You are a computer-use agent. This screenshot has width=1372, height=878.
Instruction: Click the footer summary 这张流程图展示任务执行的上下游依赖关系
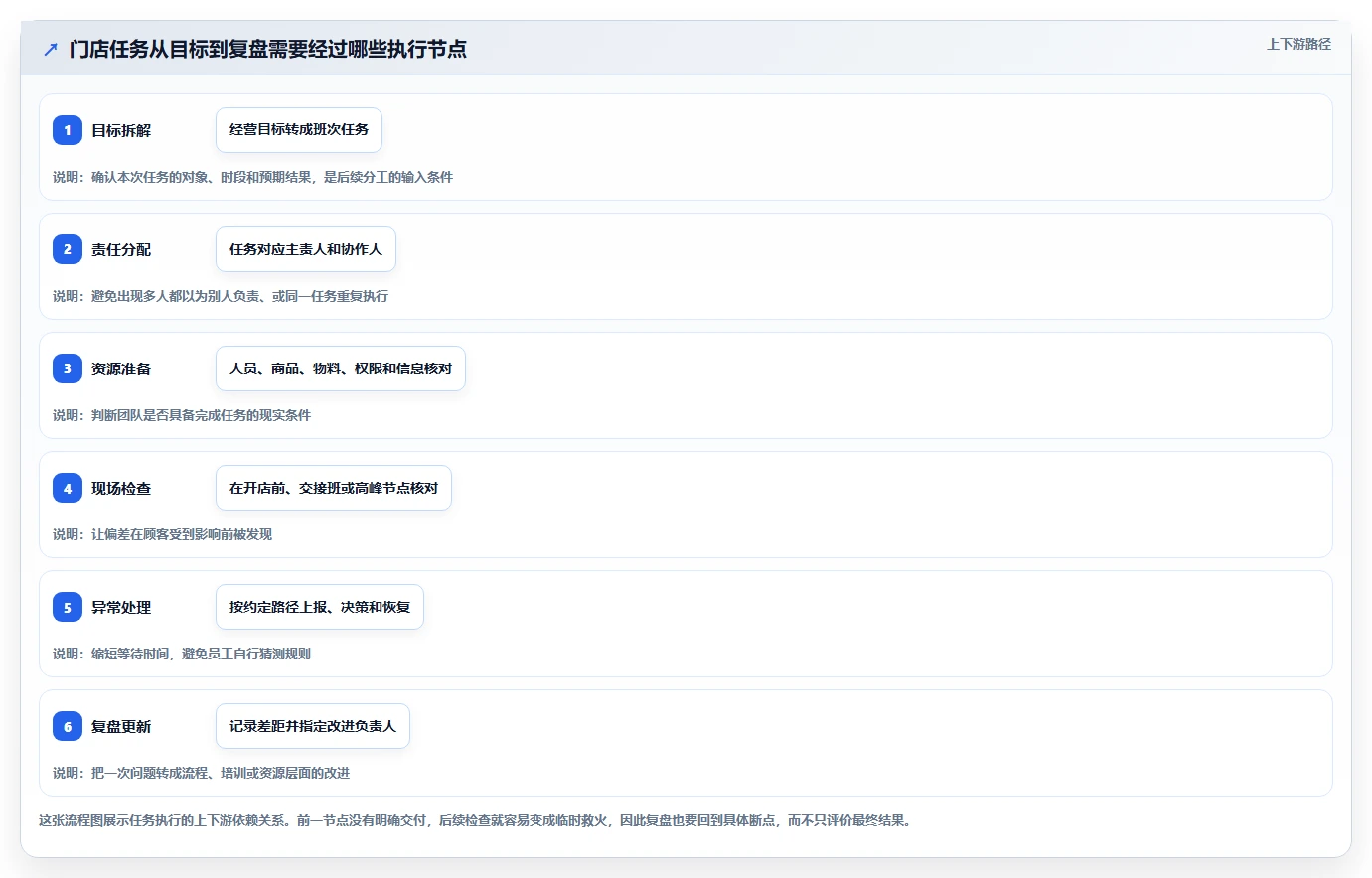pos(163,820)
